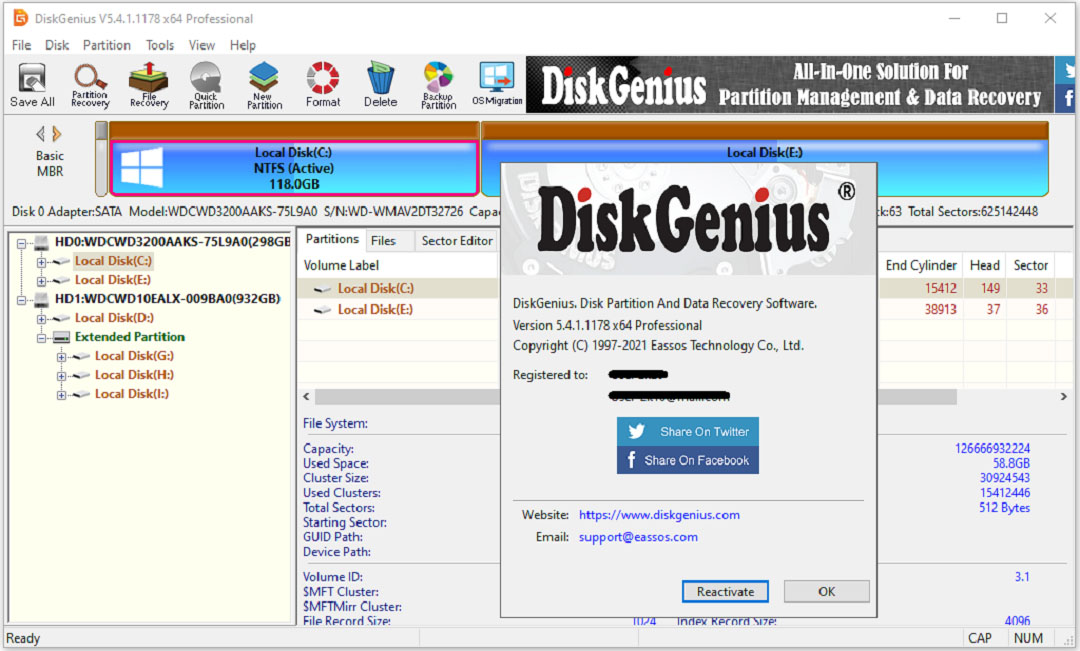
Task: Click partition list scroll right arrow
Action: (x=1063, y=397)
